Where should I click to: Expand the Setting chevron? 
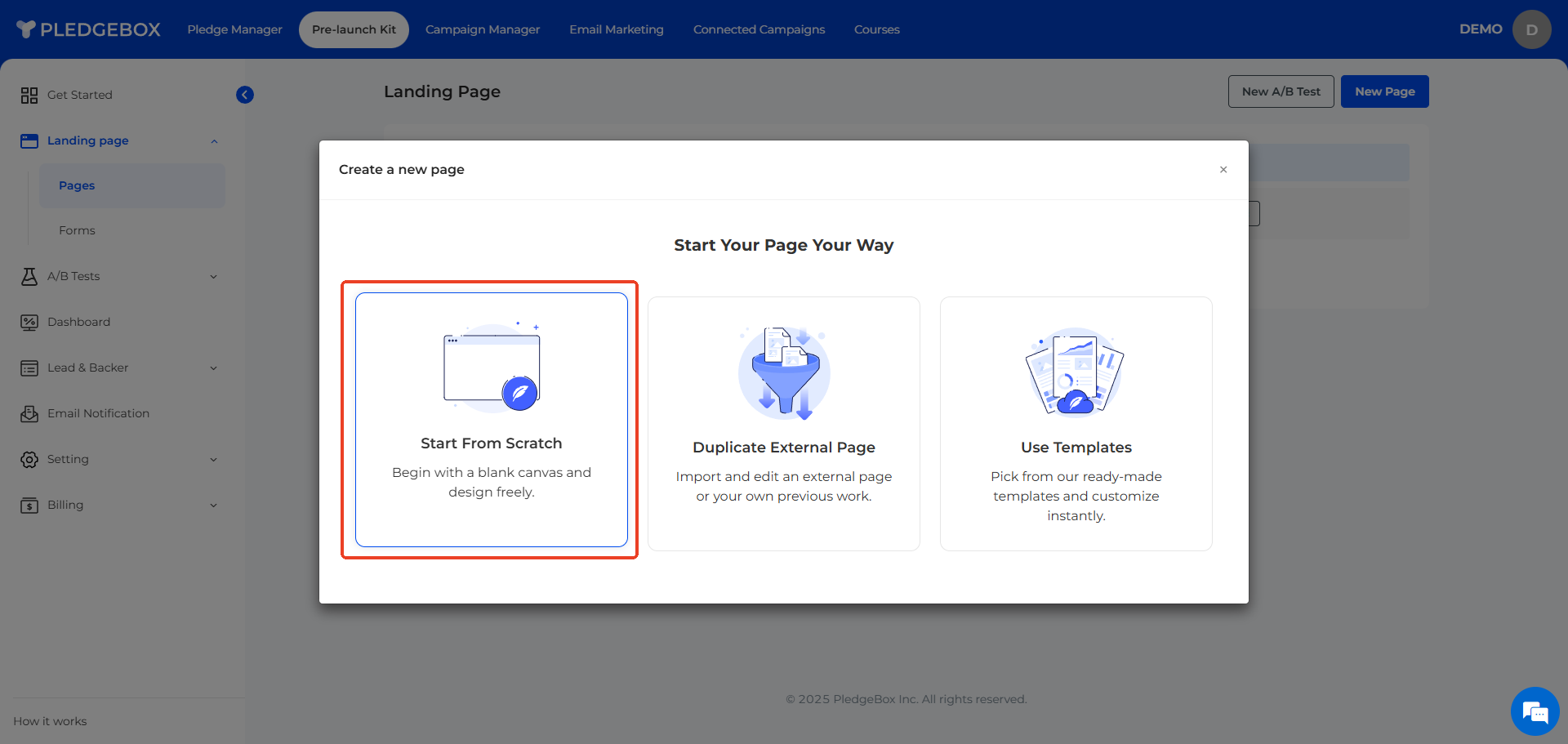pos(214,460)
